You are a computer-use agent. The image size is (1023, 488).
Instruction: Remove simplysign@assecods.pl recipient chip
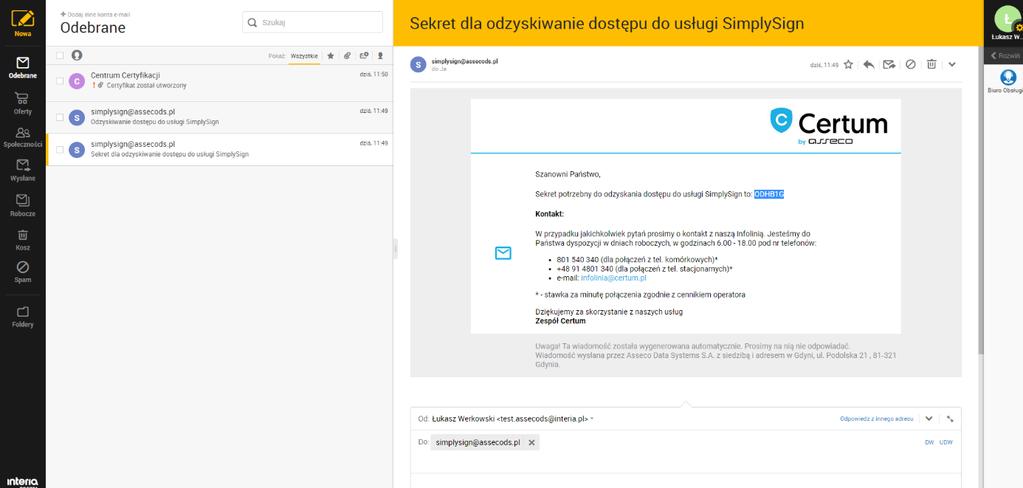pos(531,442)
